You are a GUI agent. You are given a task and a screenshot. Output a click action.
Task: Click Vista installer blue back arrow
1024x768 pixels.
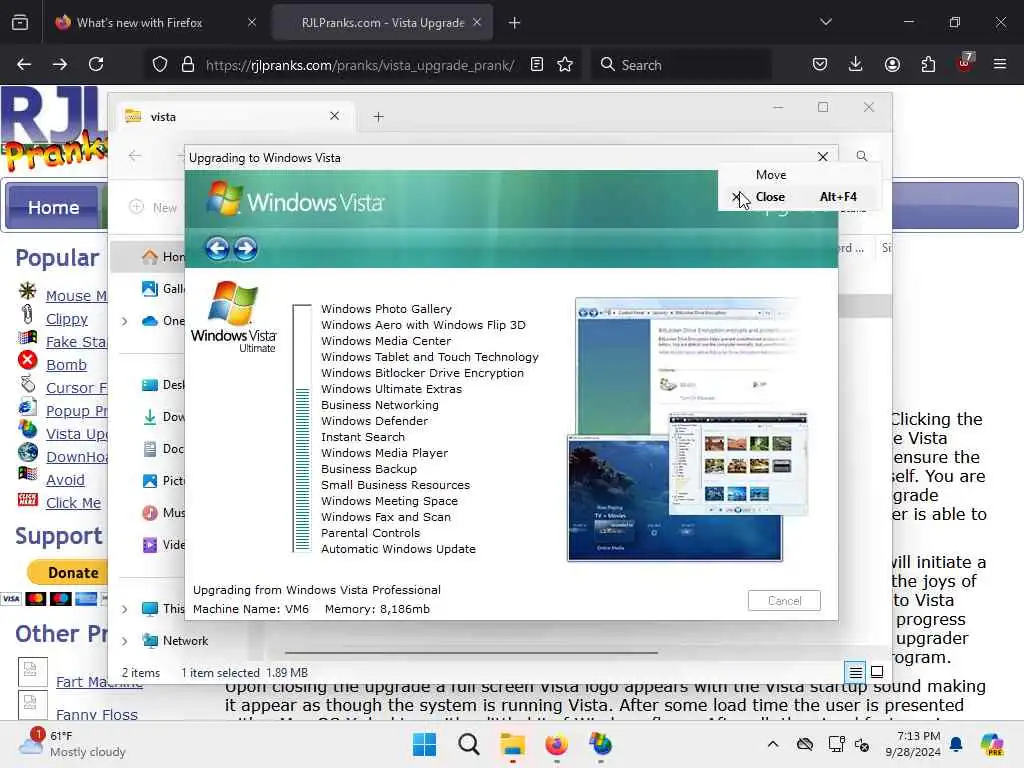[x=217, y=248]
